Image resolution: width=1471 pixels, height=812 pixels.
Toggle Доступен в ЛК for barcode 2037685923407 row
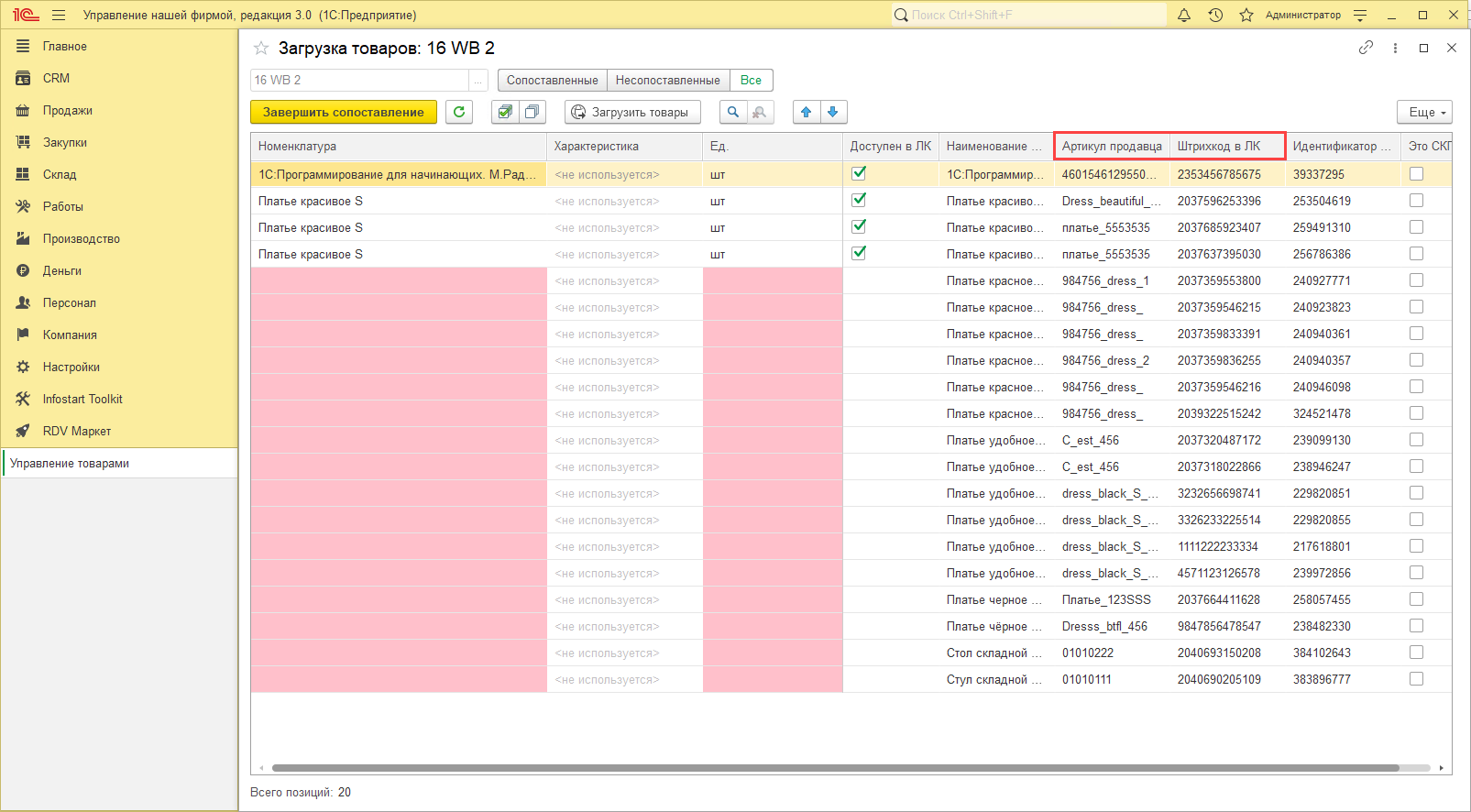859,226
